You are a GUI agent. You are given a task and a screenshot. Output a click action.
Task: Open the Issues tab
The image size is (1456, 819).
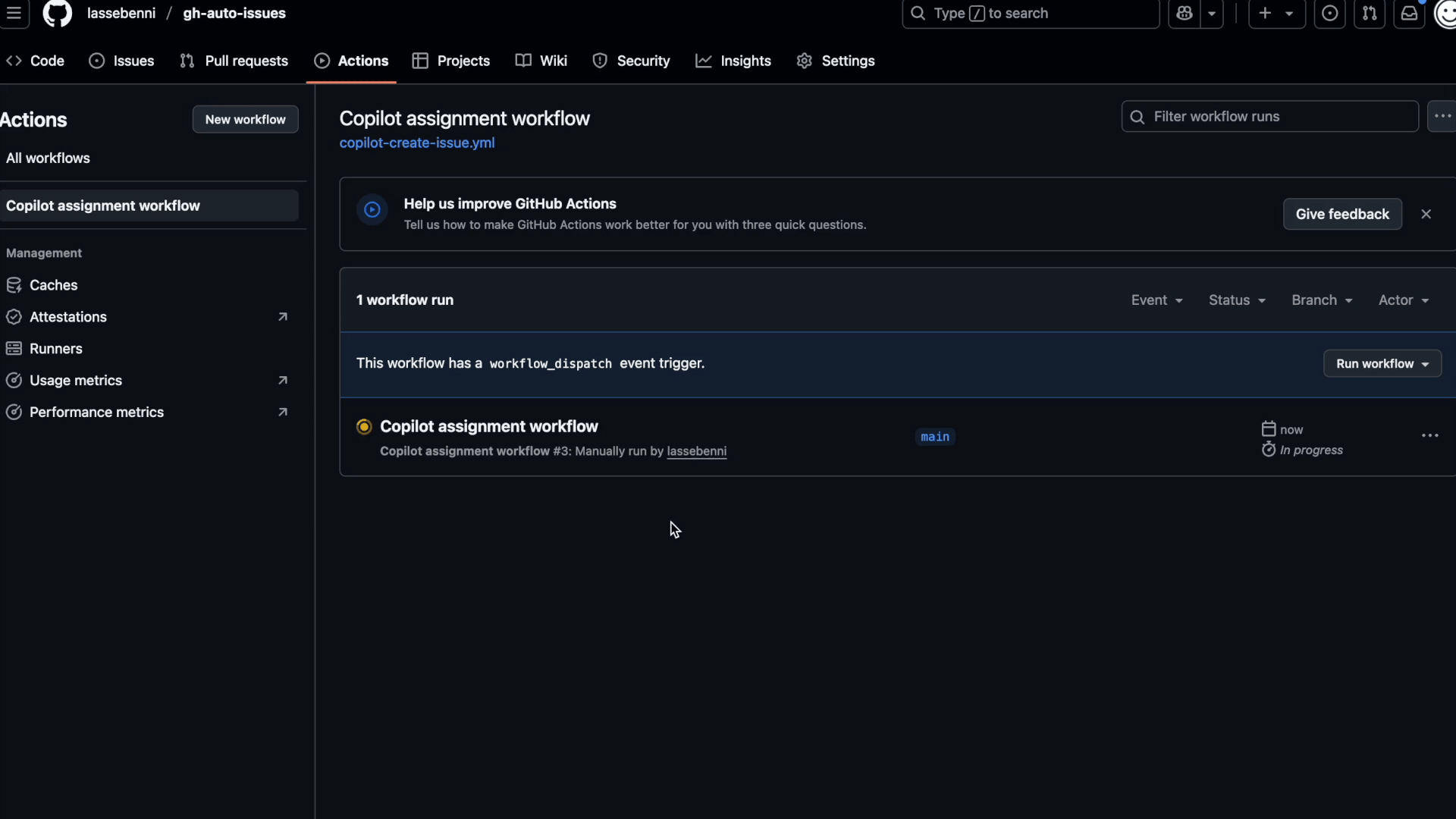[x=121, y=61]
